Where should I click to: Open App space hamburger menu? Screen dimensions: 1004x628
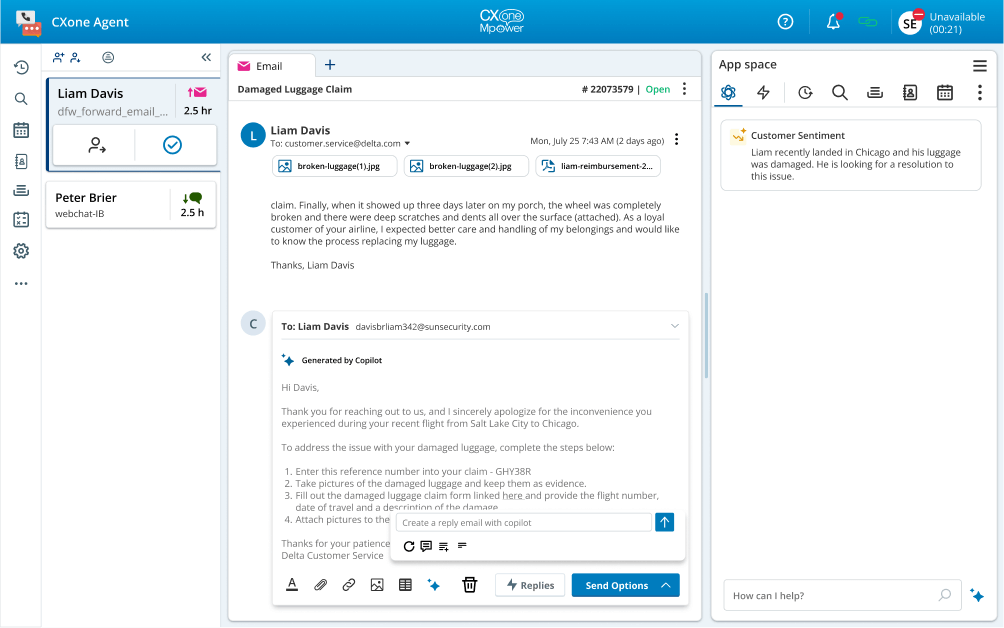(x=980, y=65)
